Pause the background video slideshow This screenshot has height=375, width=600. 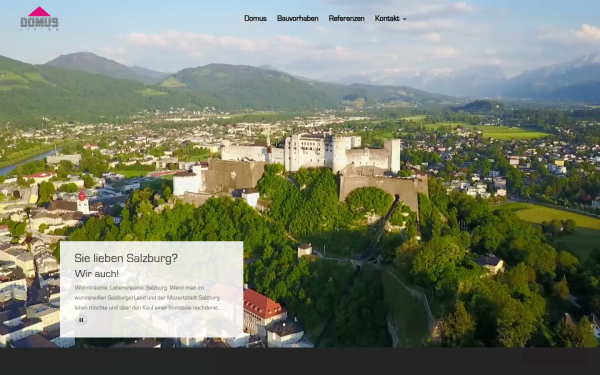[x=81, y=320]
